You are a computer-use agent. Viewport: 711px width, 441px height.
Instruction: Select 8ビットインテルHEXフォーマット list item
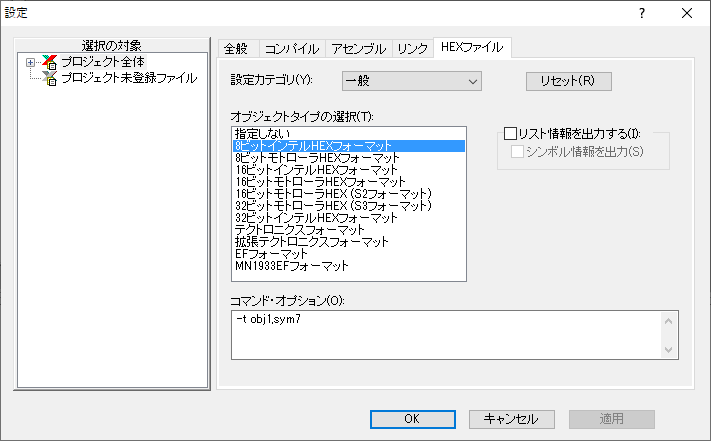(349, 146)
